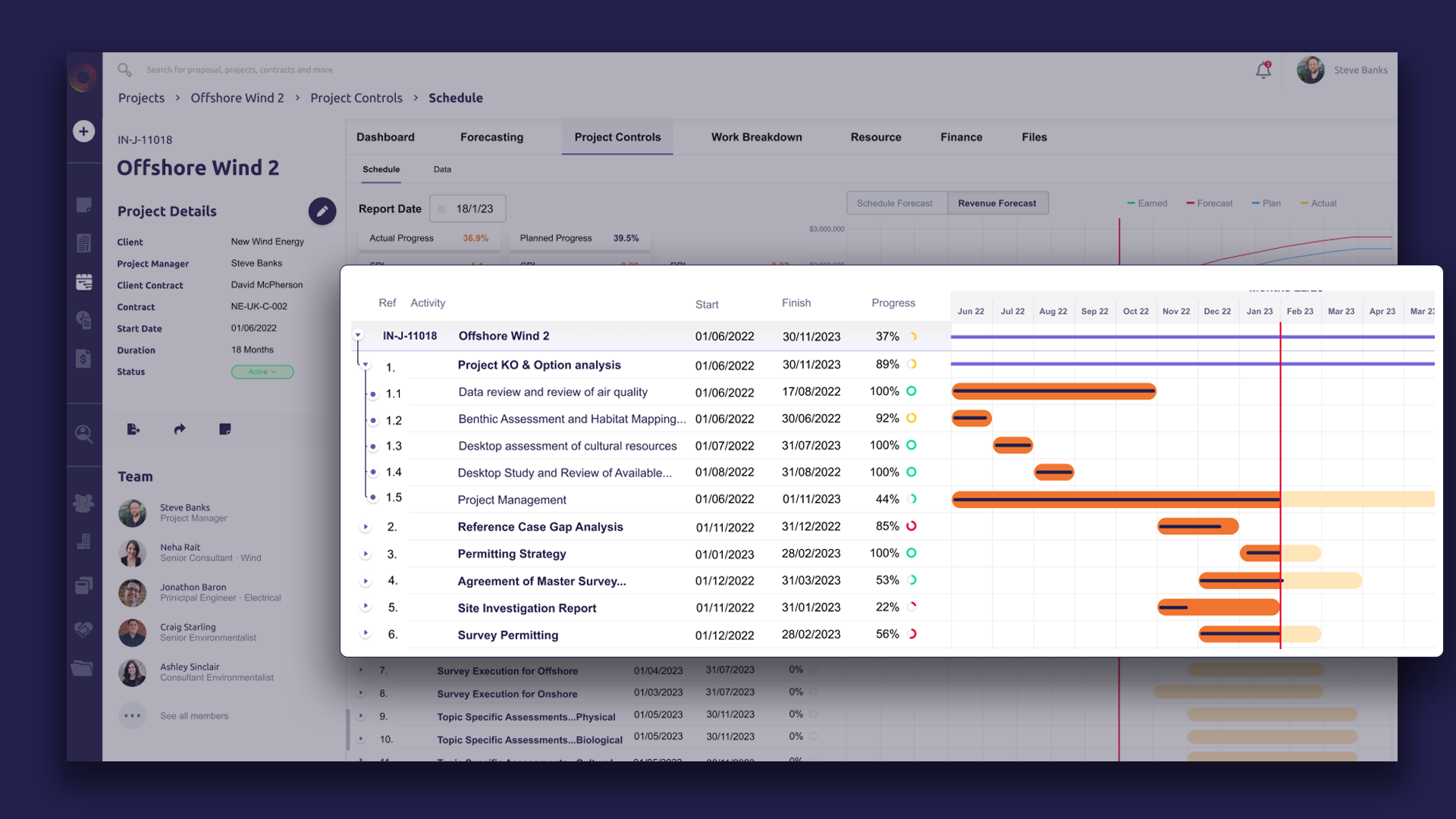Click the plus add button in sidebar

click(83, 131)
